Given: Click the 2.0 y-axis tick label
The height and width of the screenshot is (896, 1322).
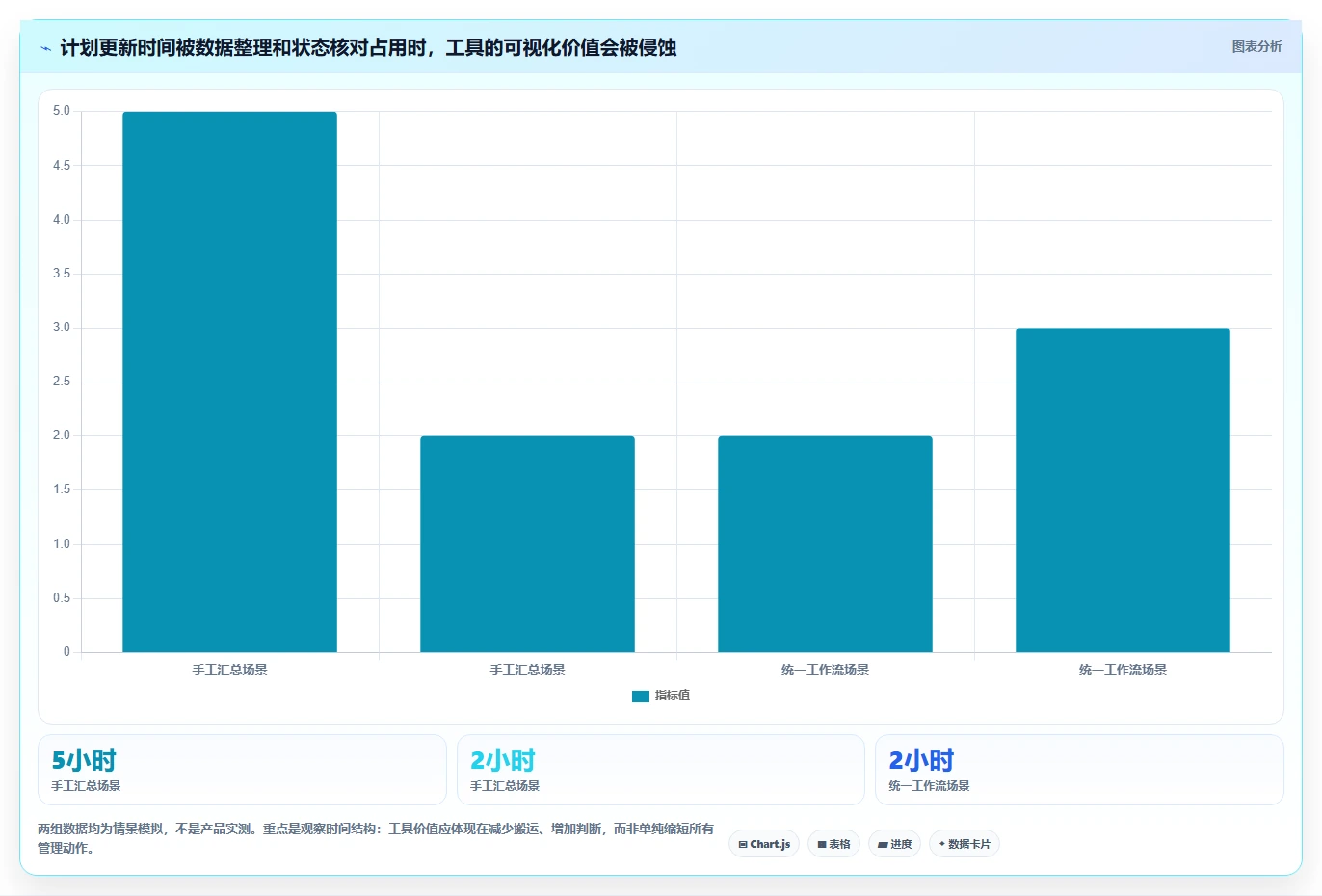Looking at the screenshot, I should (62, 435).
